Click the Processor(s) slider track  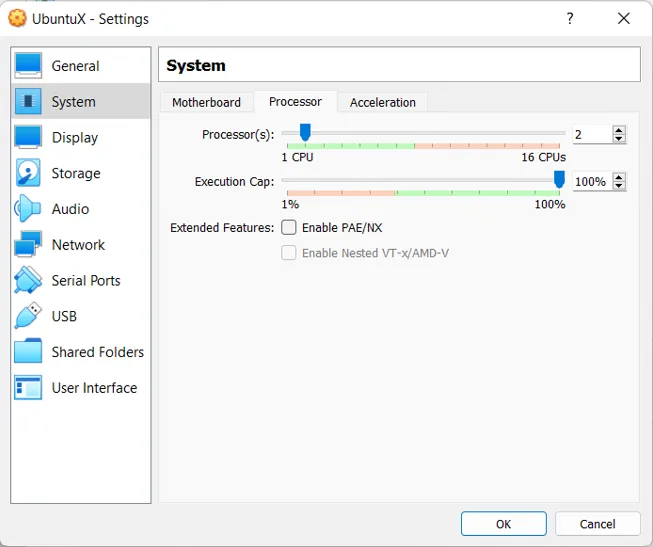pos(424,133)
